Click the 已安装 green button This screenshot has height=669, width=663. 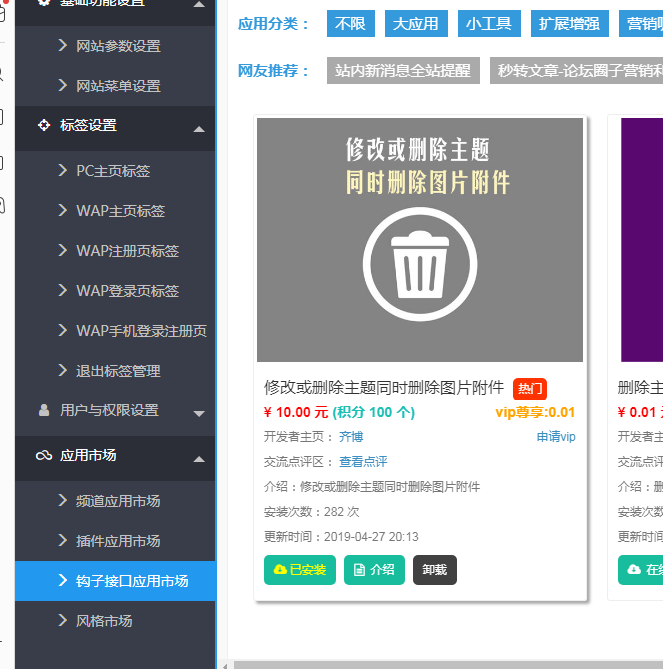click(x=300, y=570)
